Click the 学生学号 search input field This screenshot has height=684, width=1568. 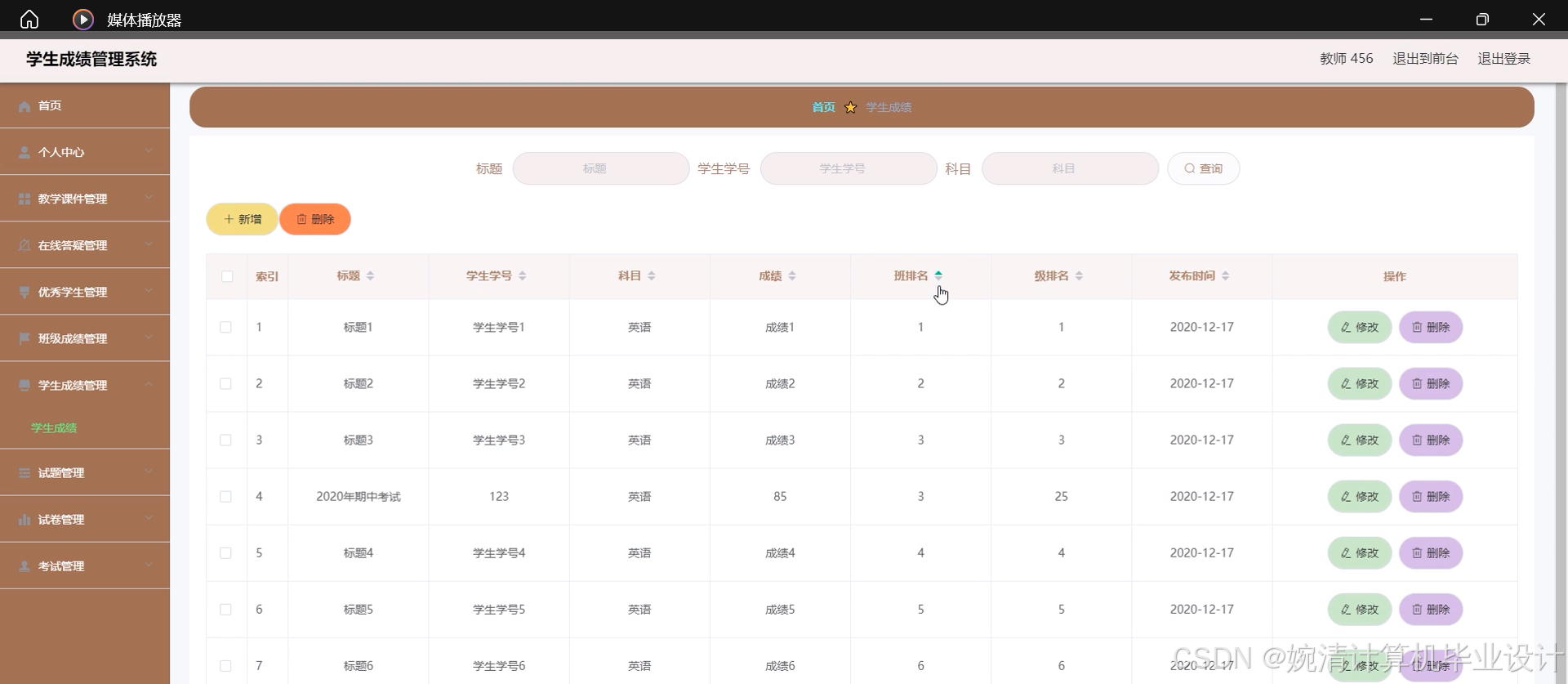[849, 168]
